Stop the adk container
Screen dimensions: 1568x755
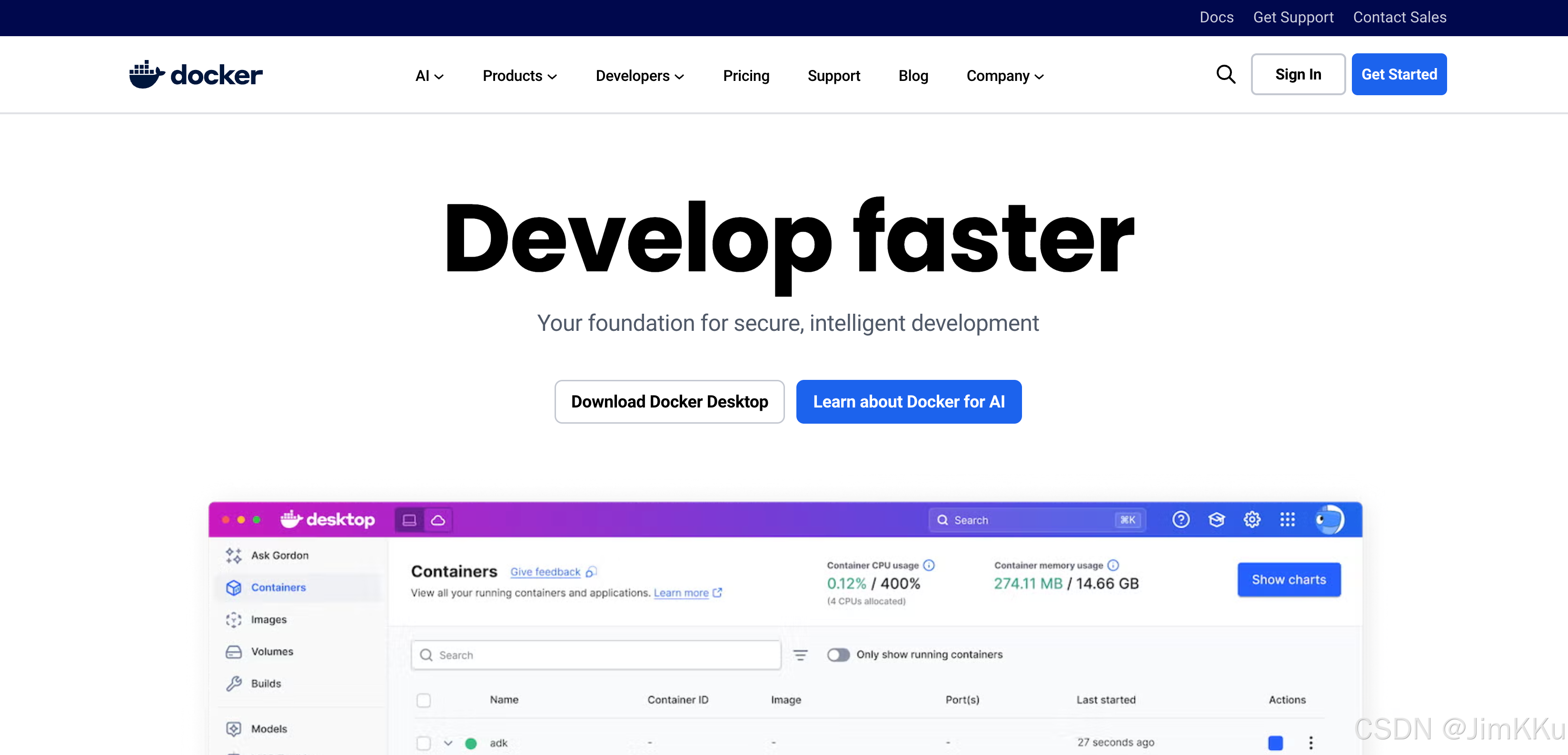pos(1276,743)
